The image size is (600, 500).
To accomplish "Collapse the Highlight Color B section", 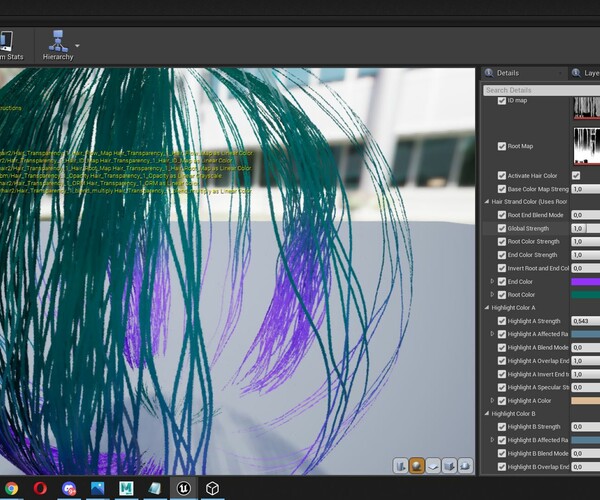I will coord(487,414).
